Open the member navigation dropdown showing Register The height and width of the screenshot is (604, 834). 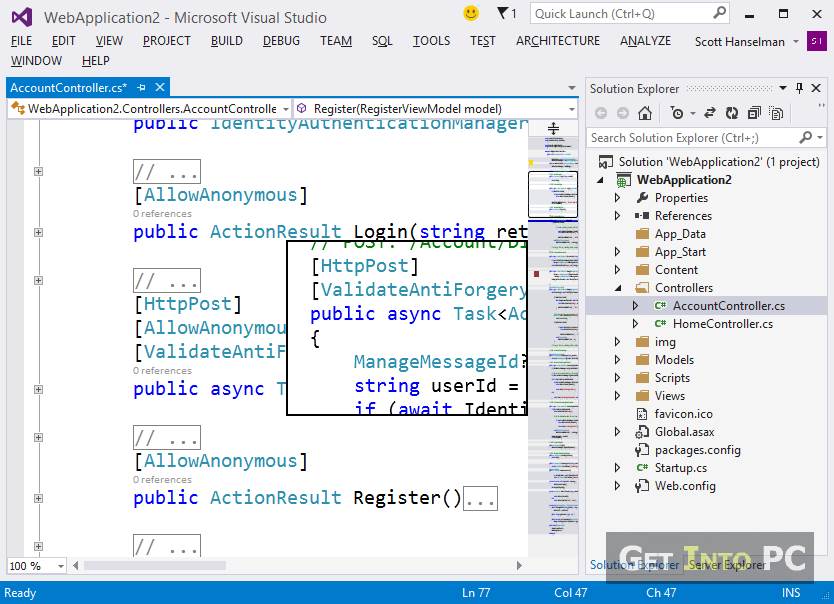tap(572, 109)
